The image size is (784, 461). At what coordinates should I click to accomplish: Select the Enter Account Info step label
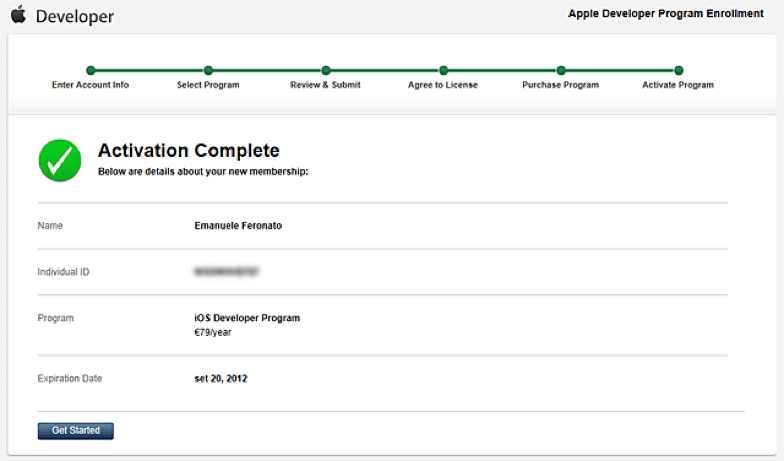[x=90, y=86]
